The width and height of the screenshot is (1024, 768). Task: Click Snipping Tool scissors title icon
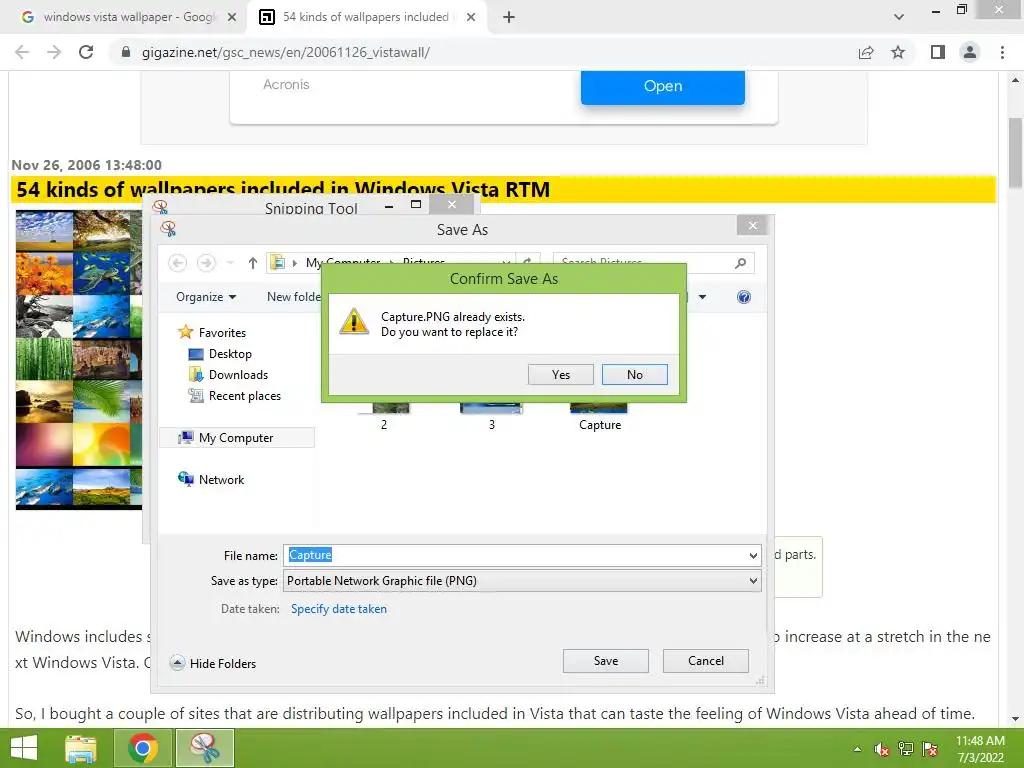point(160,207)
